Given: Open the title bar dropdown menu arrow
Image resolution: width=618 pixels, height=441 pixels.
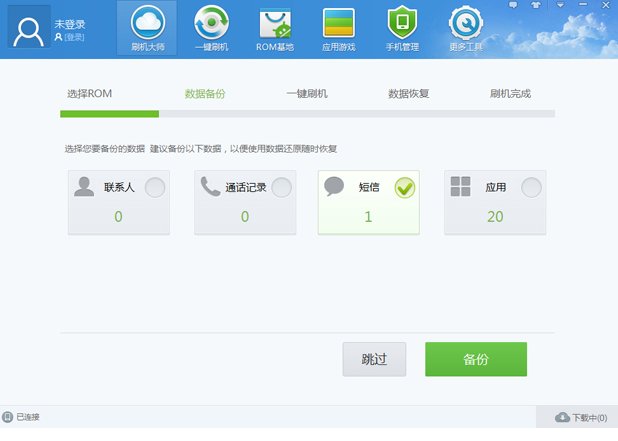Looking at the screenshot, I should click(x=560, y=5).
